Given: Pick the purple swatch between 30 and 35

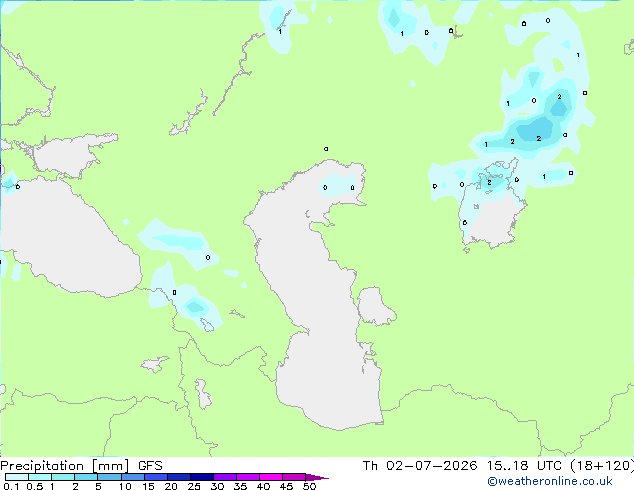Looking at the screenshot, I should coord(225,477).
